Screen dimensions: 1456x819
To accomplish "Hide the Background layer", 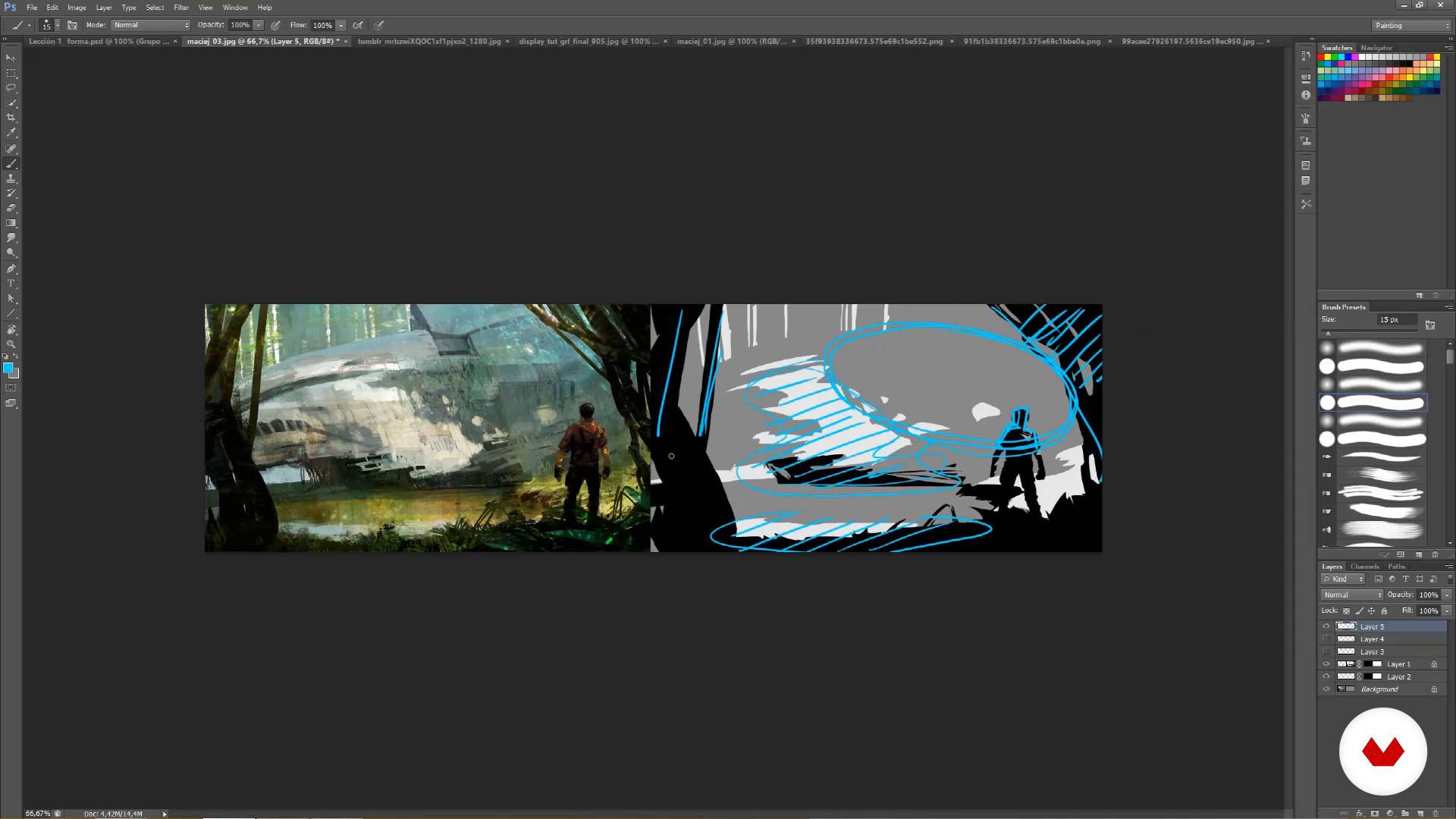I will pyautogui.click(x=1326, y=689).
